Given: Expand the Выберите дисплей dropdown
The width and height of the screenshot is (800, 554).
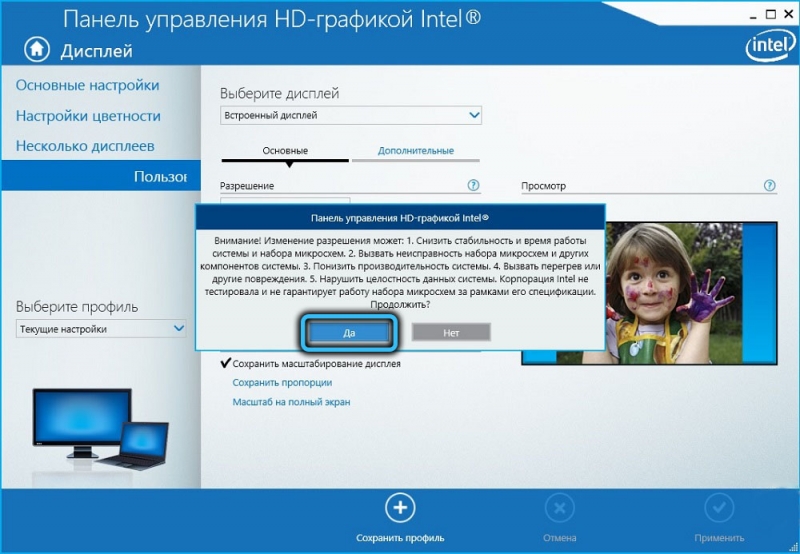Looking at the screenshot, I should 351,115.
